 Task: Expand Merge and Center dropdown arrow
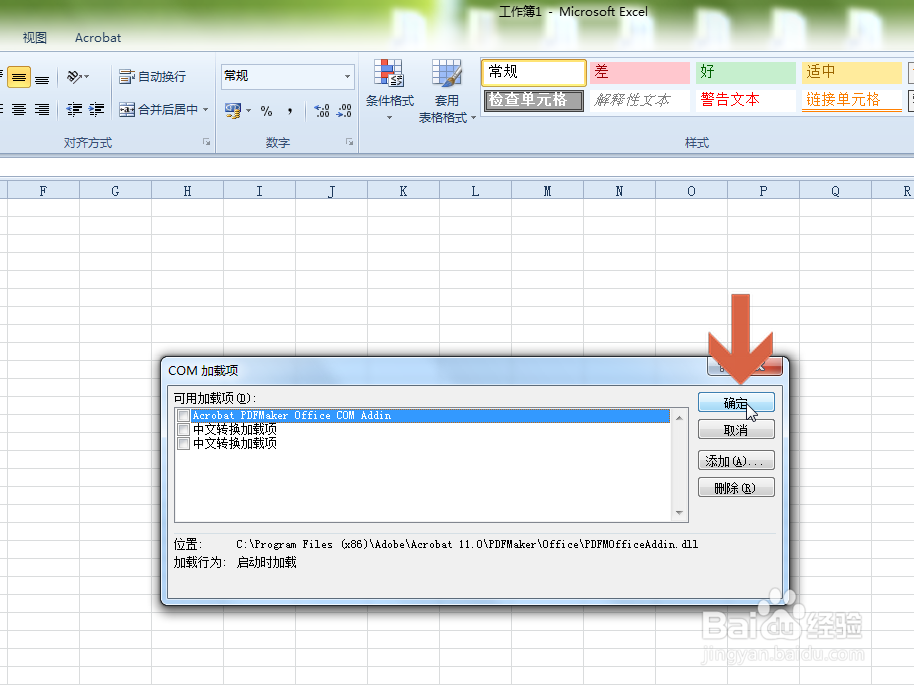click(205, 109)
